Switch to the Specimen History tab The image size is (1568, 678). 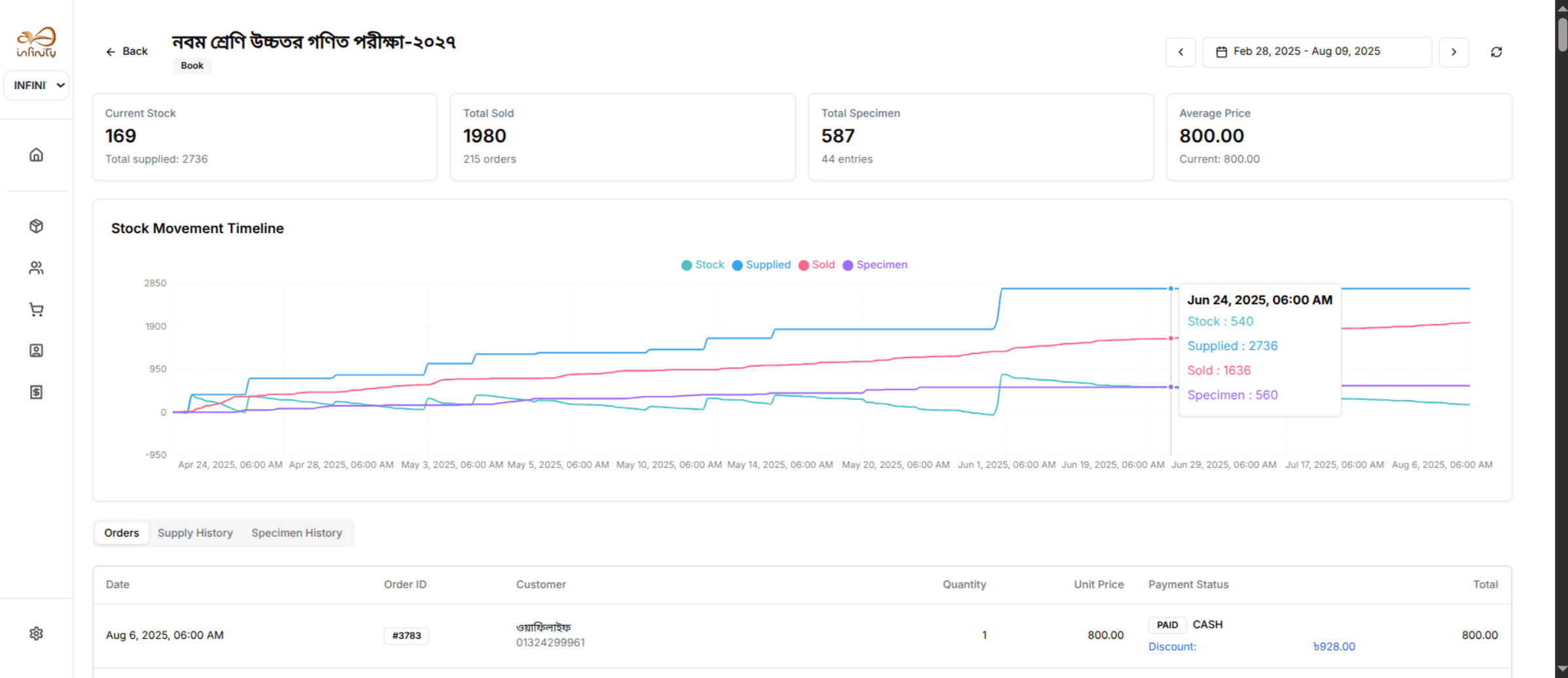tap(296, 533)
